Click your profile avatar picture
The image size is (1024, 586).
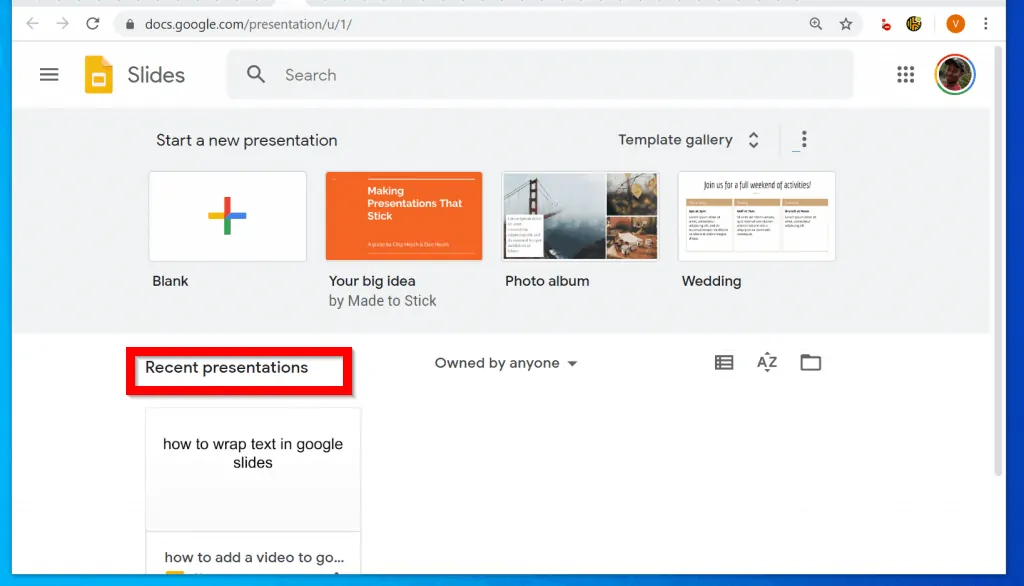(x=955, y=74)
